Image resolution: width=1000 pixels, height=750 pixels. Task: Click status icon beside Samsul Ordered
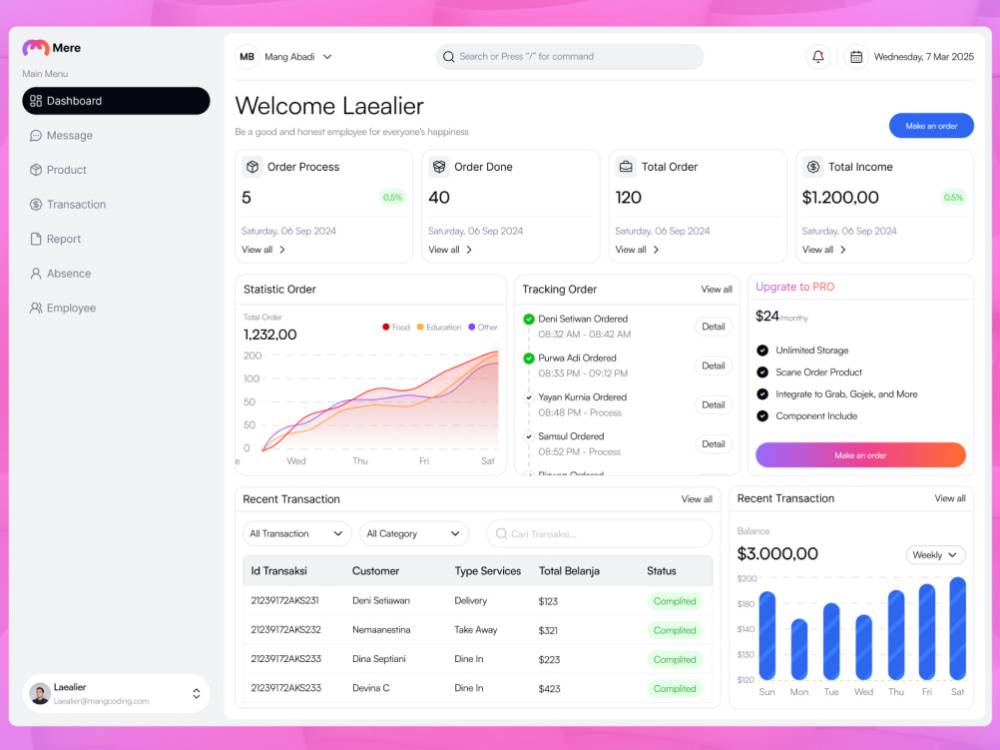(529, 437)
